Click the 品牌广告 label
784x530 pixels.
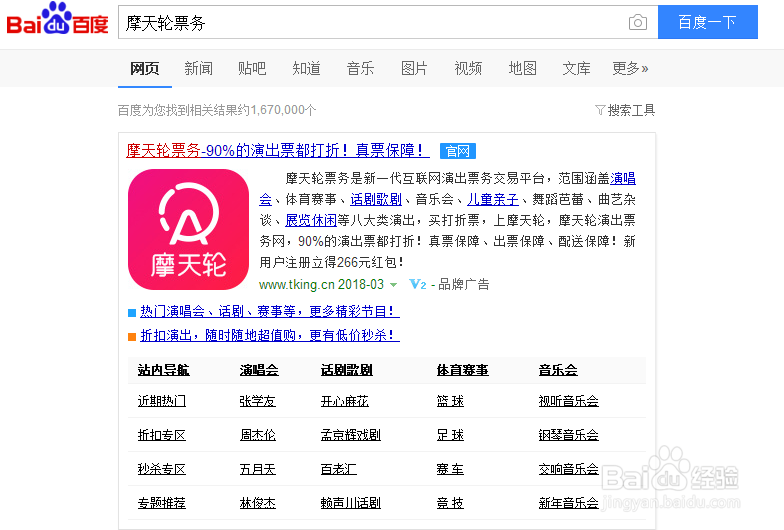464,284
